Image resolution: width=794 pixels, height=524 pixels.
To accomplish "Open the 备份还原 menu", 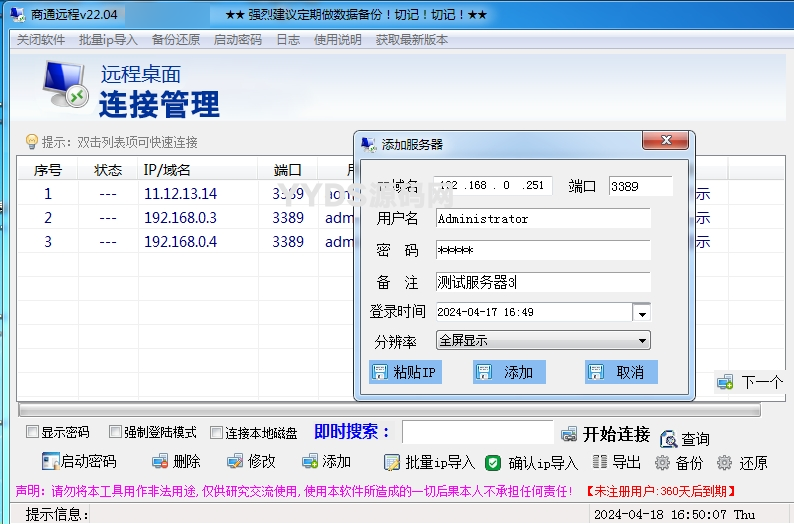I will click(176, 40).
